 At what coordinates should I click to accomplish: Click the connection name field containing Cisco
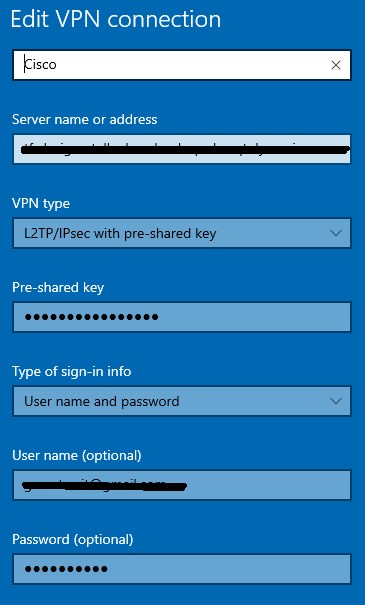[x=182, y=65]
